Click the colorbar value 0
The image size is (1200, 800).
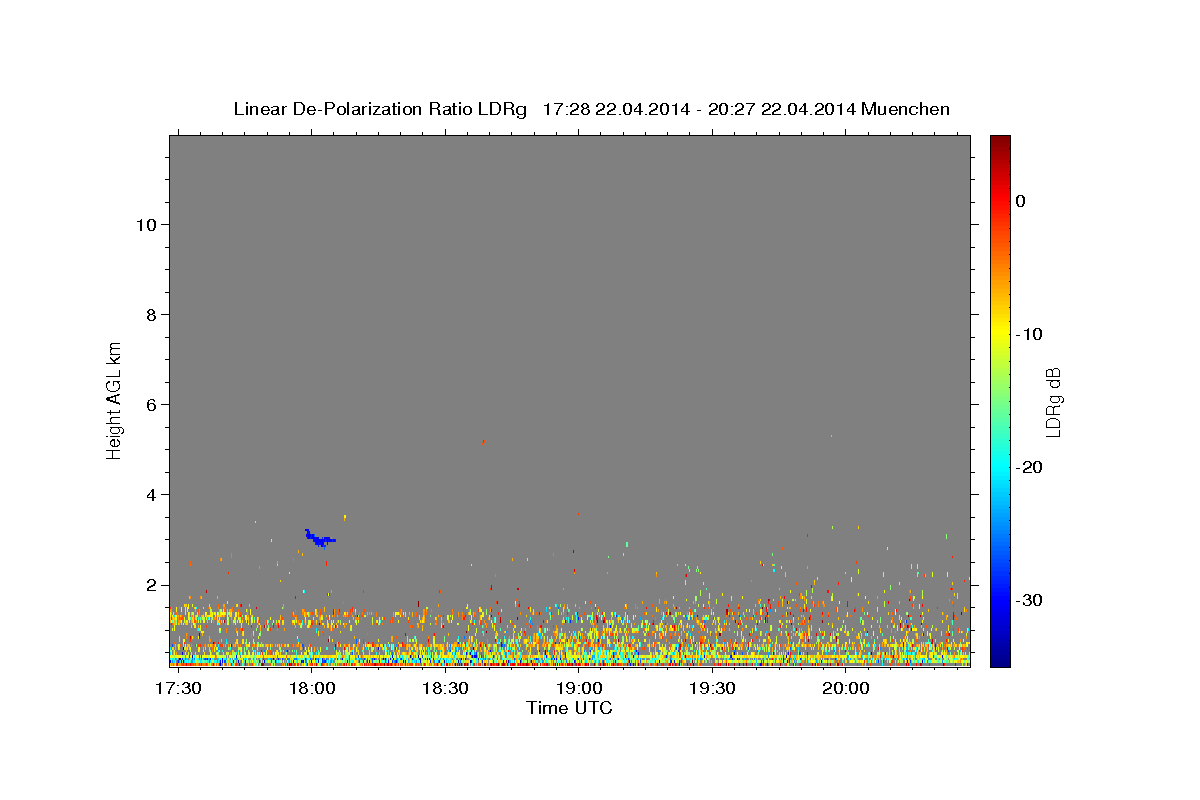pos(1021,201)
